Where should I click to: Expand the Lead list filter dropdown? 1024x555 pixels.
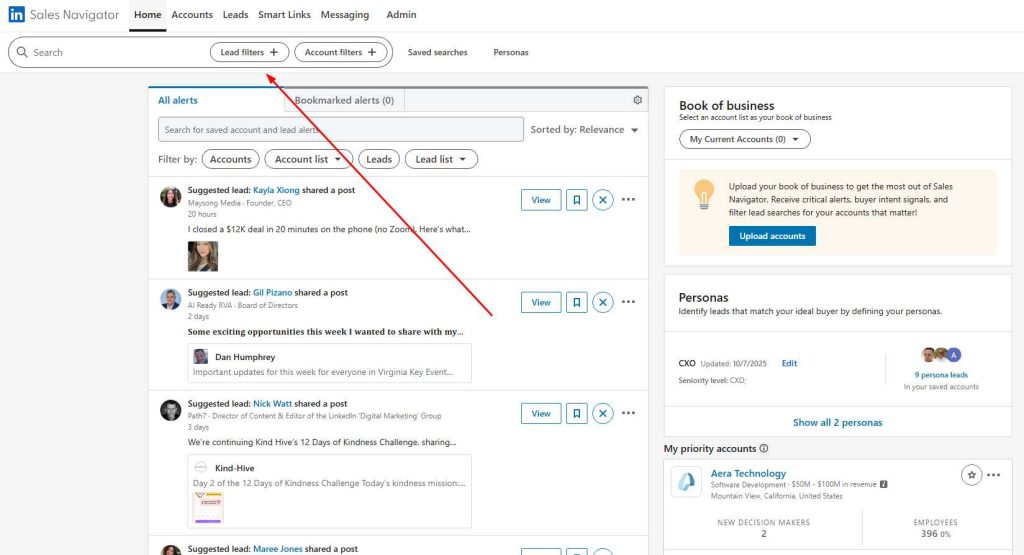tap(441, 159)
